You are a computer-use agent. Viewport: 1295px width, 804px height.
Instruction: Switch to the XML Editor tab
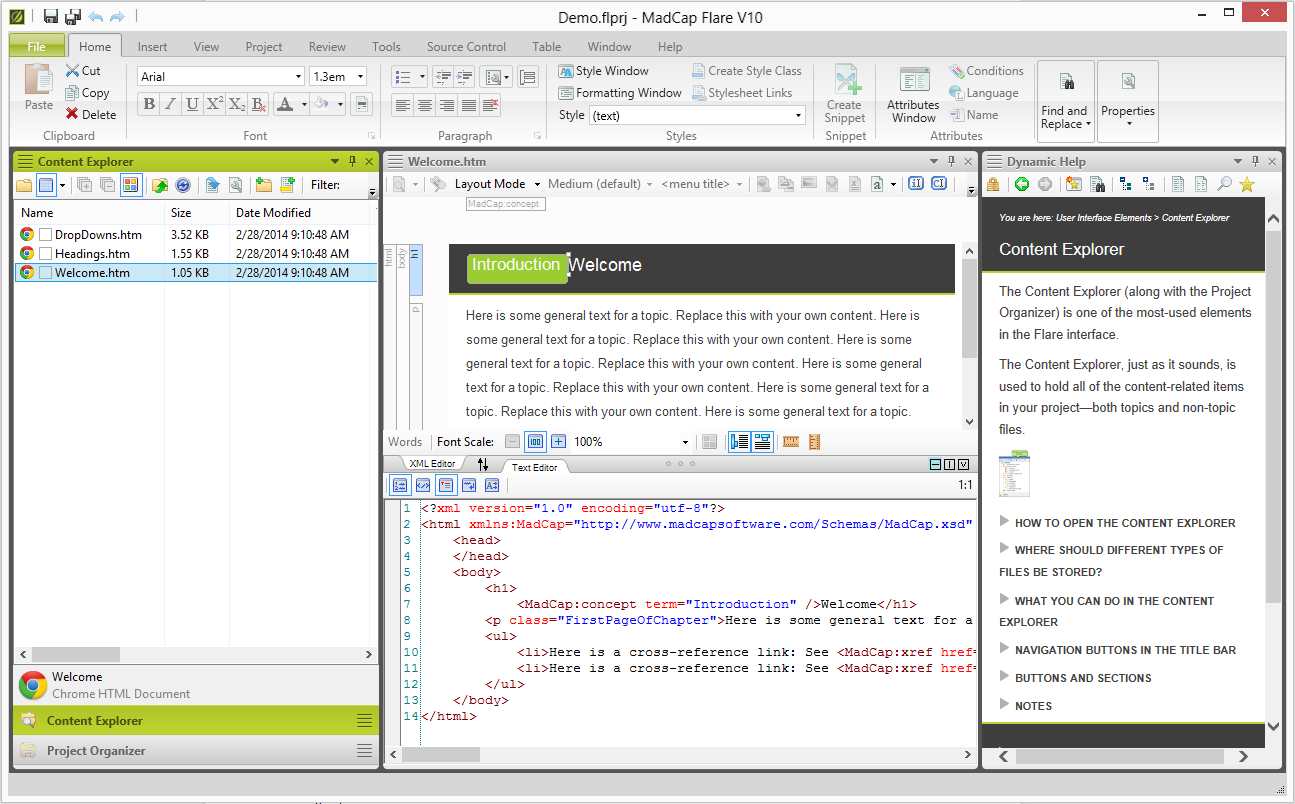[432, 464]
